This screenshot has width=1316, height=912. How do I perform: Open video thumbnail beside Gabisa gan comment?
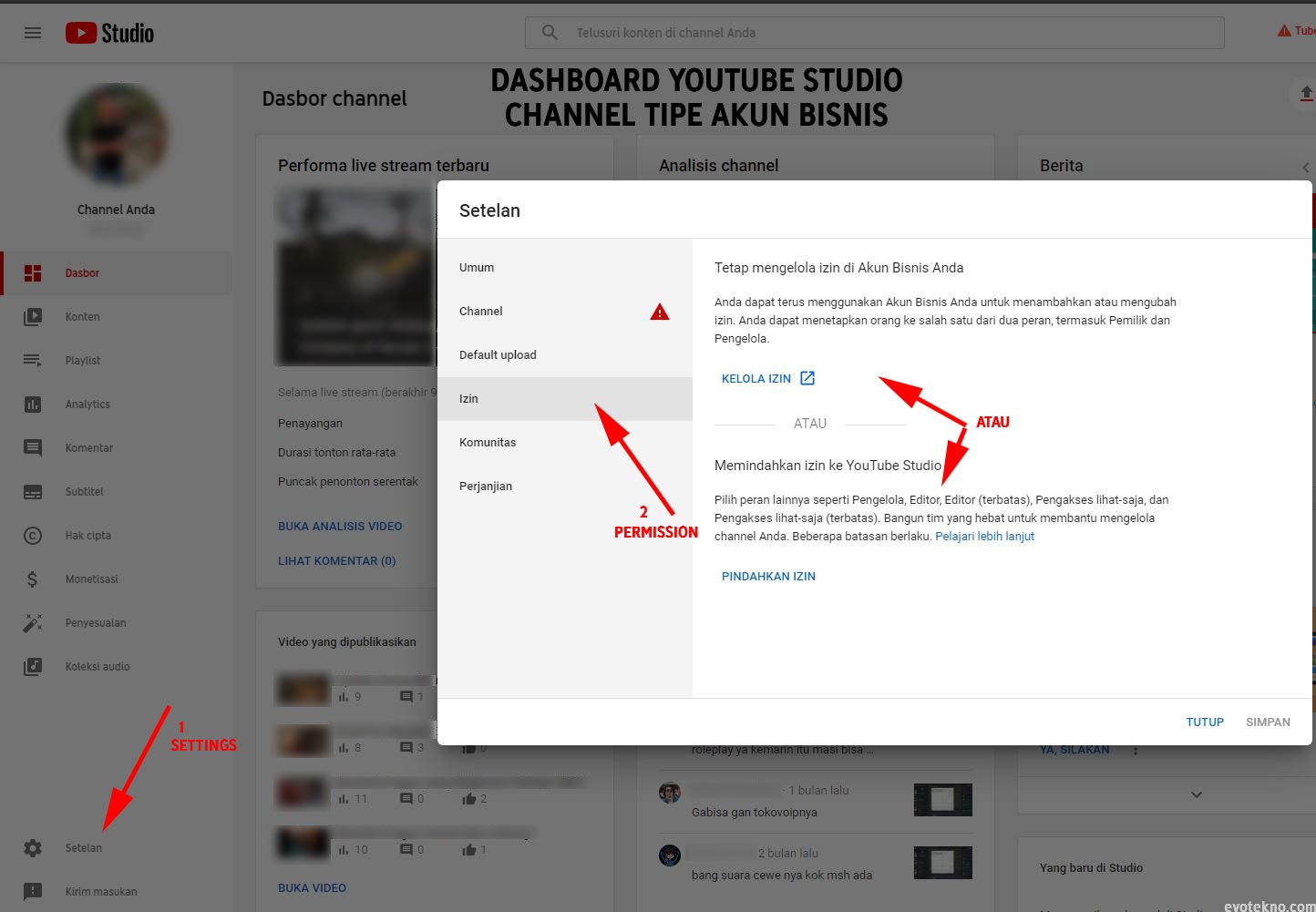[x=942, y=800]
